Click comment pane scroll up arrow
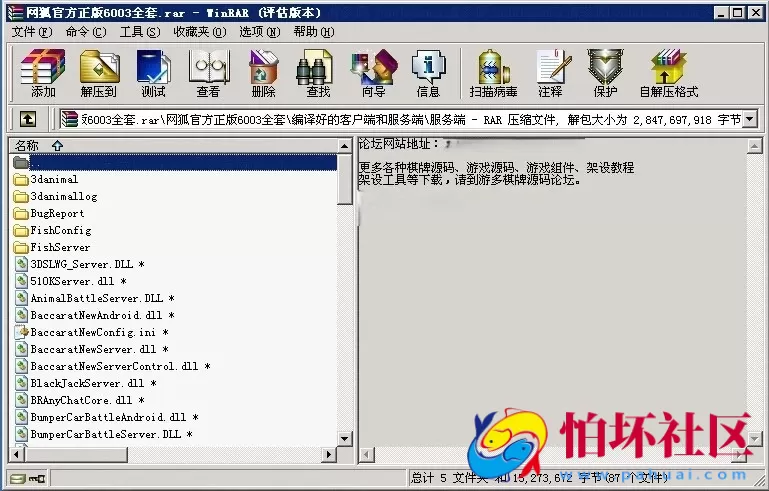The width and height of the screenshot is (769, 491). pyautogui.click(x=754, y=146)
